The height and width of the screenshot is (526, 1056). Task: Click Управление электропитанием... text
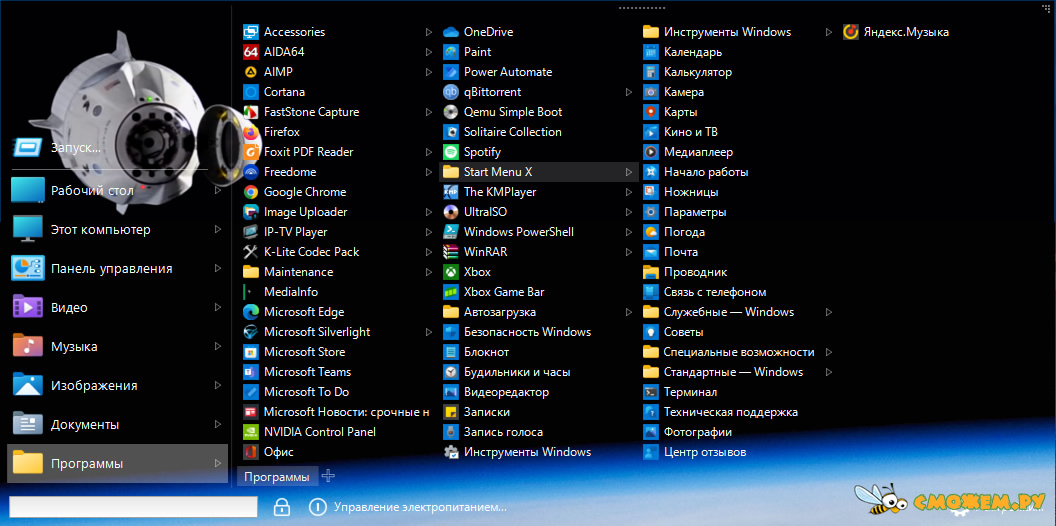pyautogui.click(x=420, y=506)
